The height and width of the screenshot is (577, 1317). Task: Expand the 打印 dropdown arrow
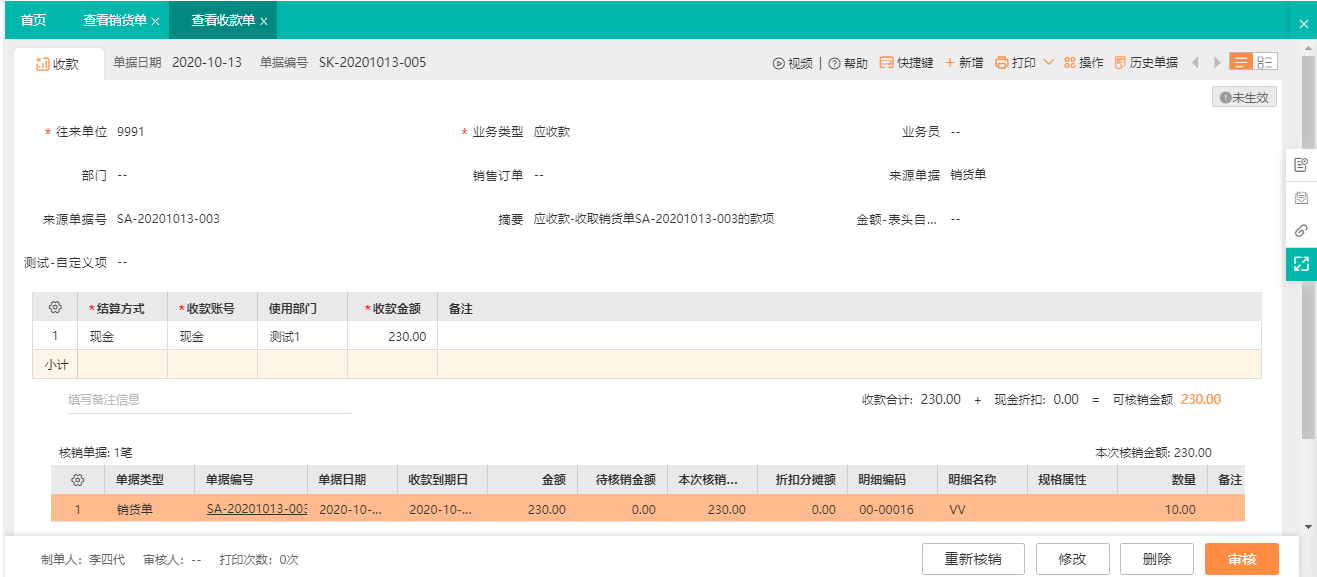click(x=1049, y=63)
